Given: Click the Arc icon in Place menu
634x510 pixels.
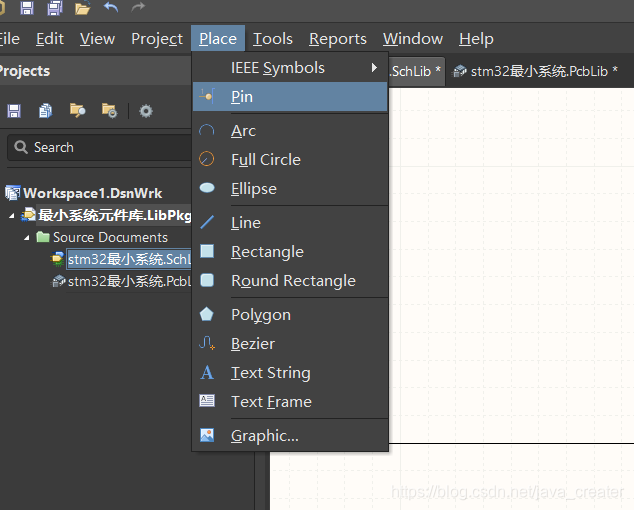Looking at the screenshot, I should (x=207, y=130).
